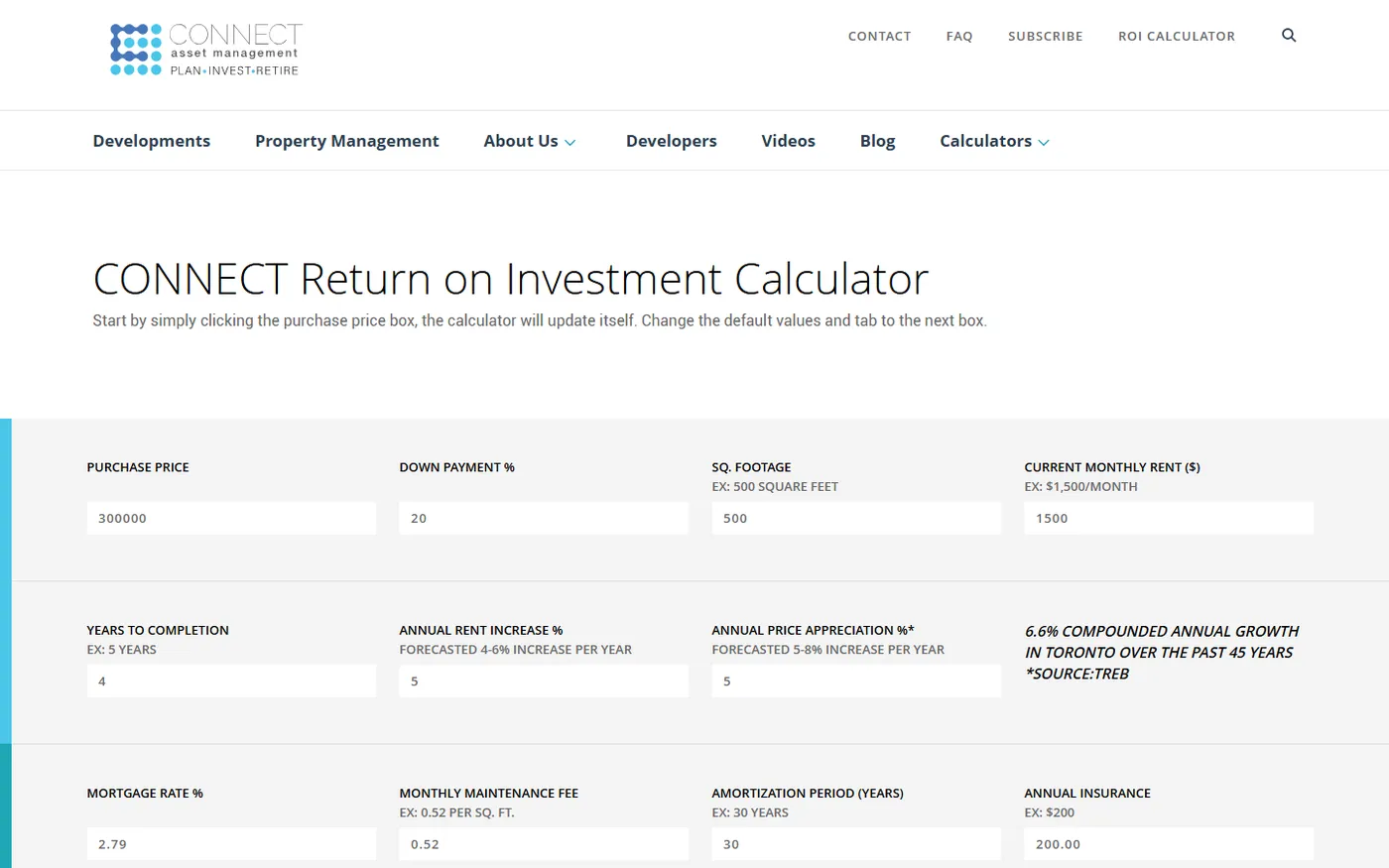This screenshot has width=1389, height=868.
Task: Go to Property Management page
Action: pos(347,141)
